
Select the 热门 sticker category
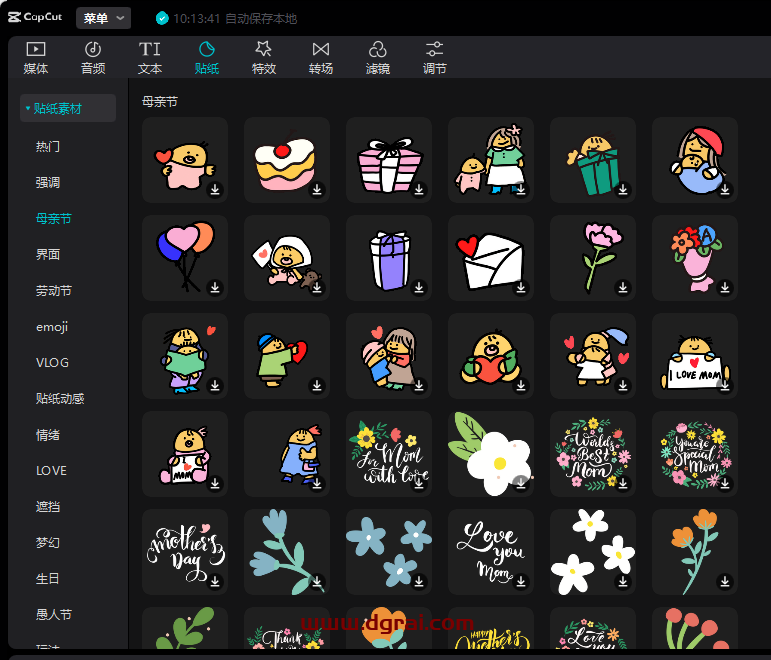[x=48, y=146]
